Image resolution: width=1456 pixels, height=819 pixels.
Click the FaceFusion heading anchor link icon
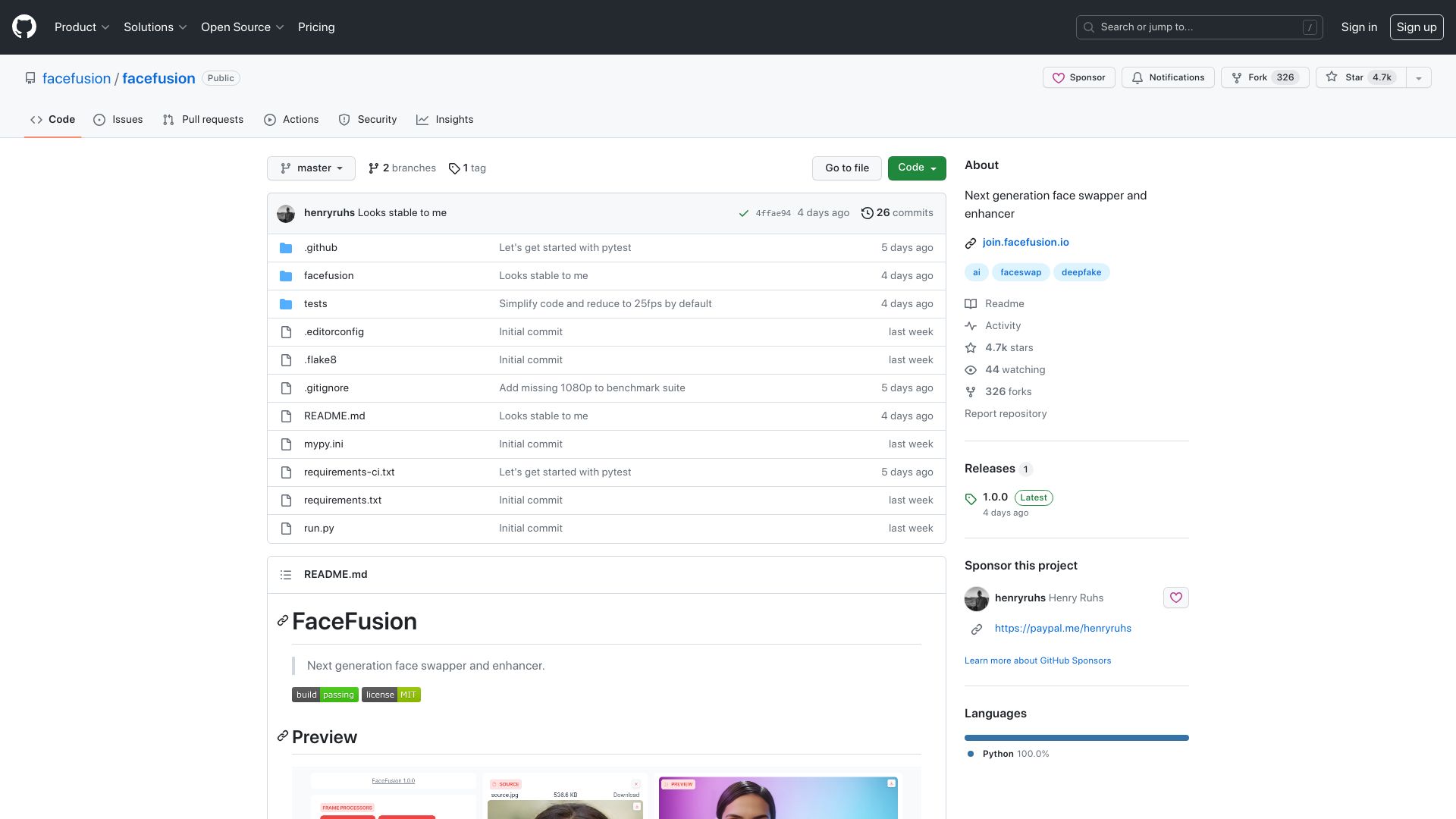(x=283, y=621)
